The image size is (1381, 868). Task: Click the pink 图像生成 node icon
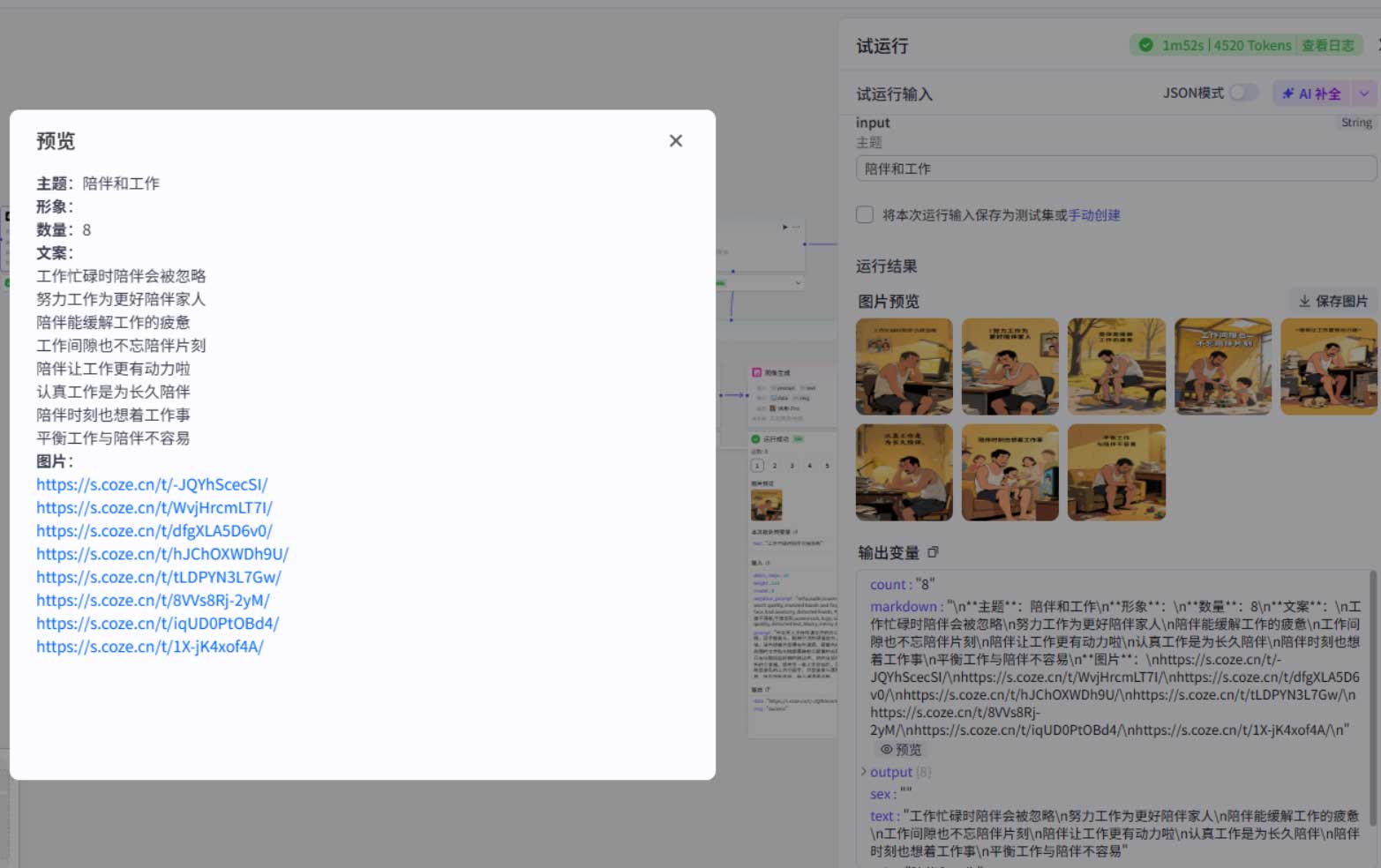(756, 372)
